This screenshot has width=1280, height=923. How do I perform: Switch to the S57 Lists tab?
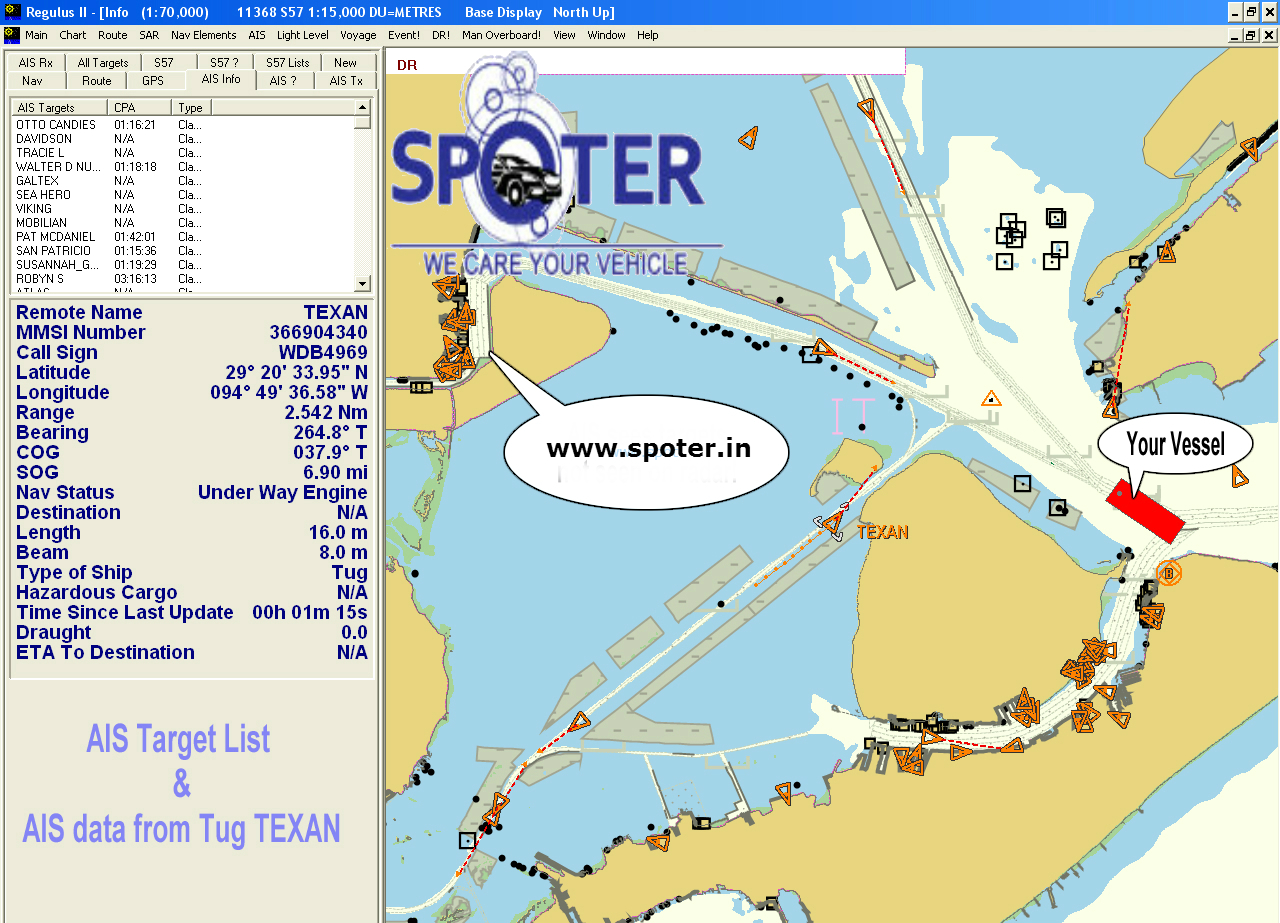[x=287, y=62]
